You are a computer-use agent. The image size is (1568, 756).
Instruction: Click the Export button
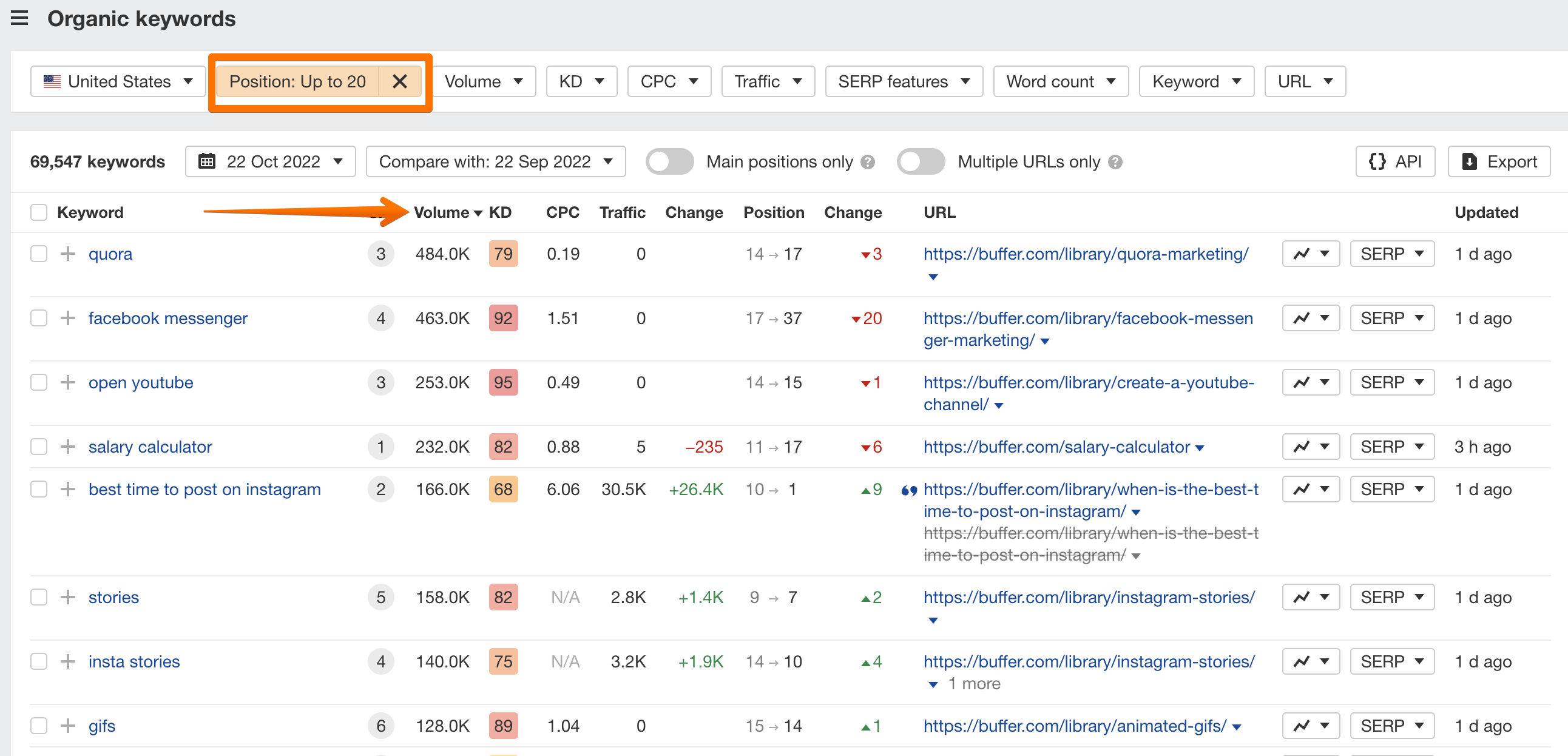coord(1499,161)
